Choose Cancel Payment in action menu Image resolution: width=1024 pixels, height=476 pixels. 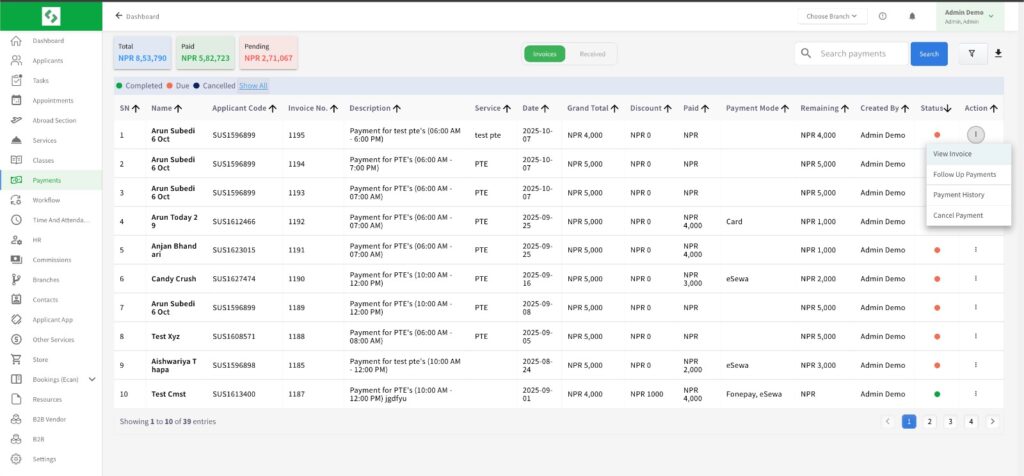[x=957, y=215]
